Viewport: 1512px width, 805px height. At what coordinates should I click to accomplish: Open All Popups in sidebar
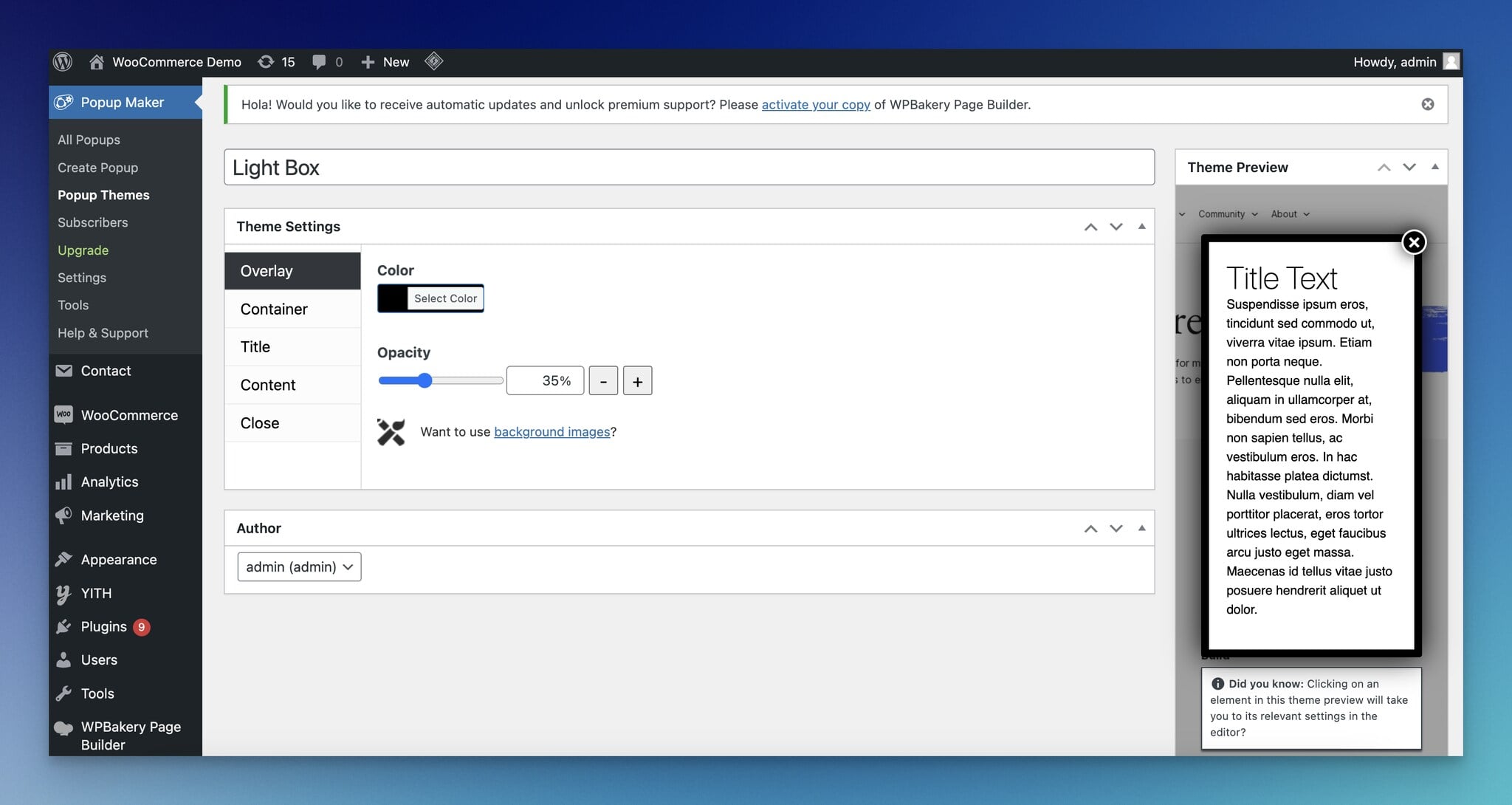pos(89,140)
